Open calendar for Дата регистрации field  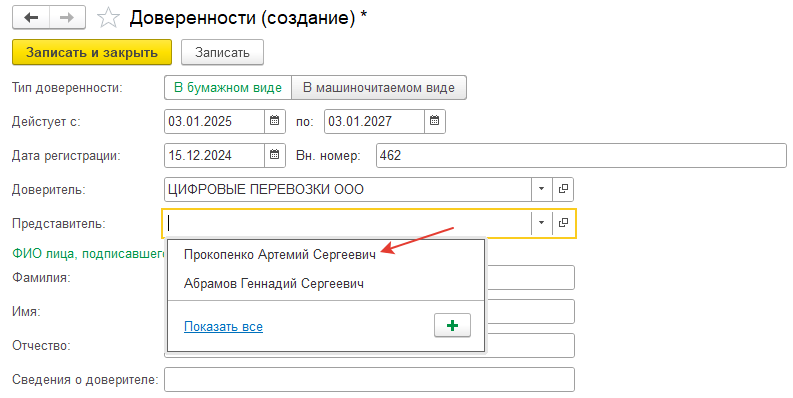[275, 155]
